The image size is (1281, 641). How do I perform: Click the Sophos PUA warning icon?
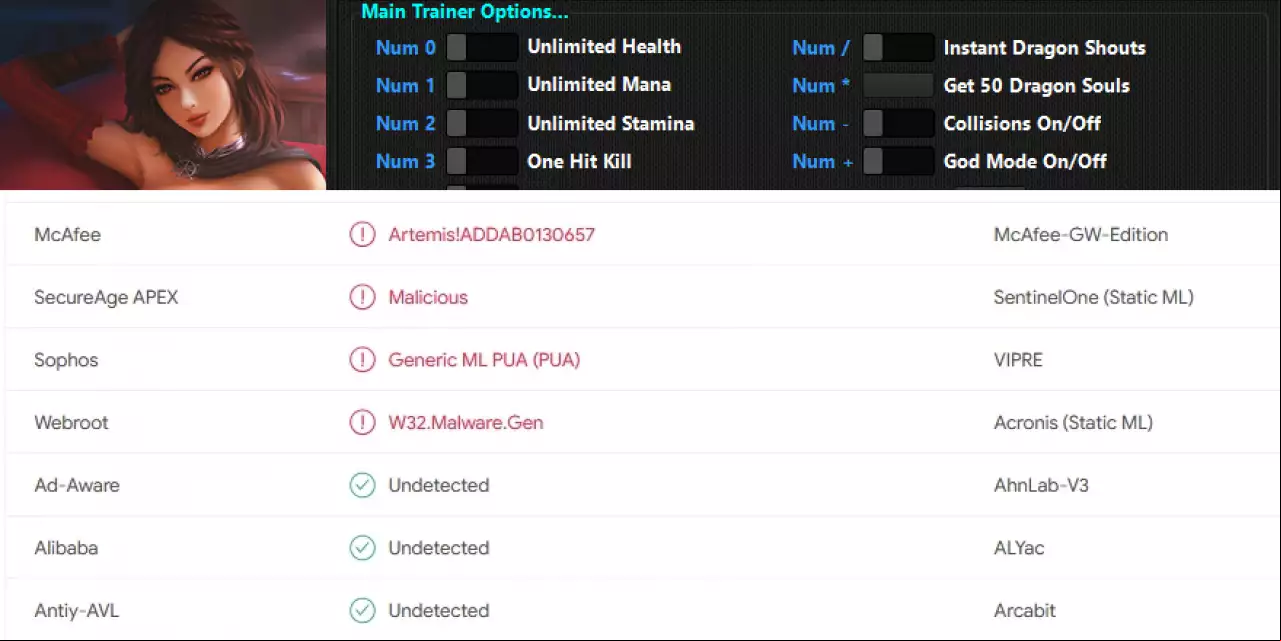pos(361,360)
